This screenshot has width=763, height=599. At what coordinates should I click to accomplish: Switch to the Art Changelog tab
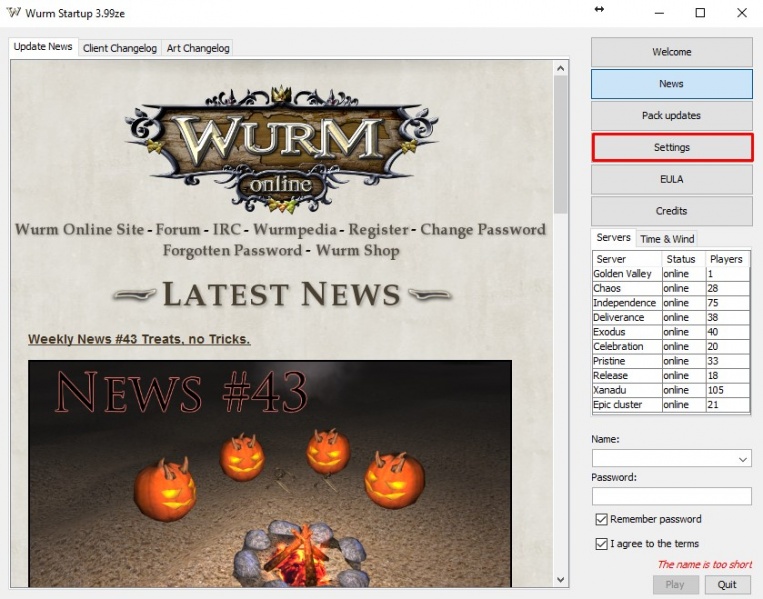(198, 48)
